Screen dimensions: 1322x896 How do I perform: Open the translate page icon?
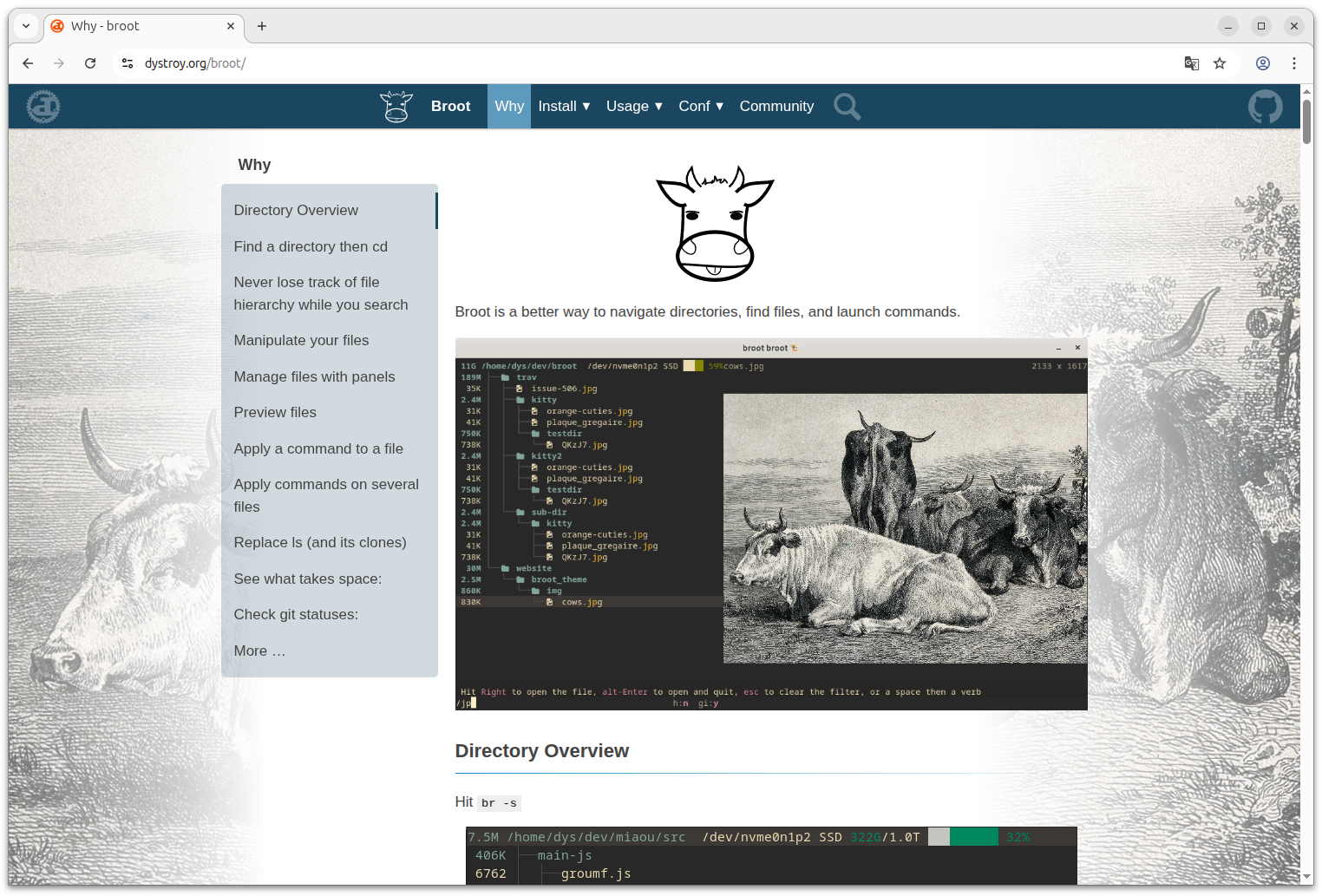1192,63
